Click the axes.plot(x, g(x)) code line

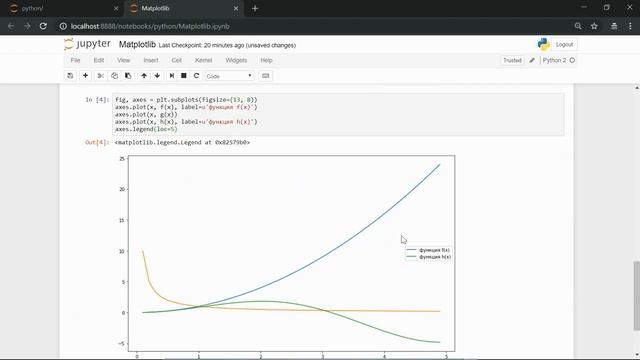146,114
